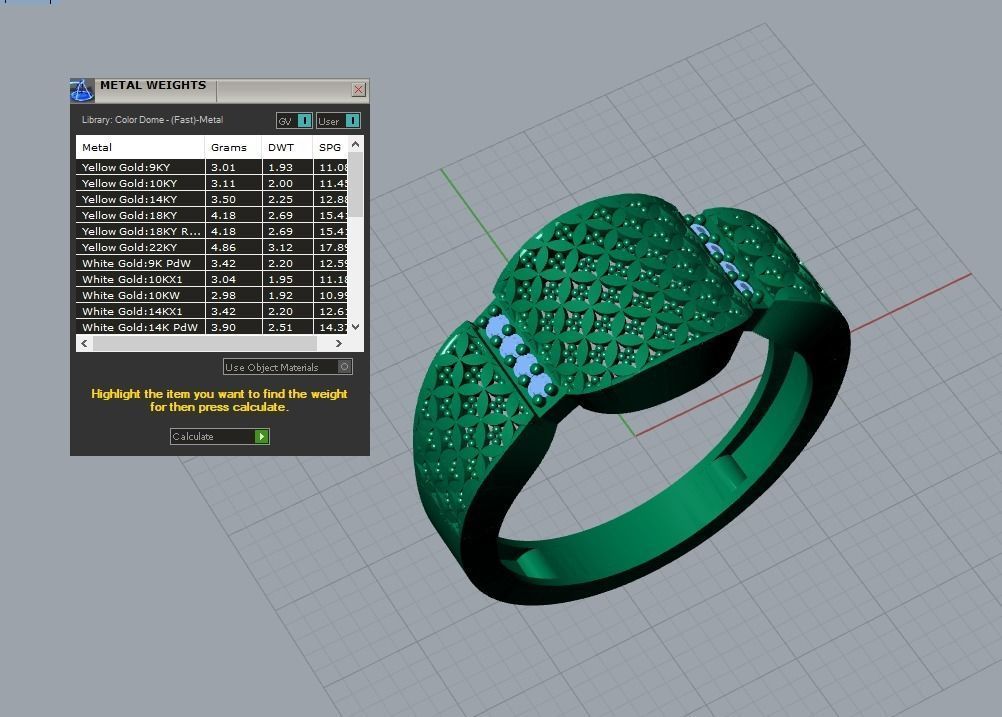Select the White Gold:9K PdW row
The height and width of the screenshot is (717, 1002).
[212, 263]
